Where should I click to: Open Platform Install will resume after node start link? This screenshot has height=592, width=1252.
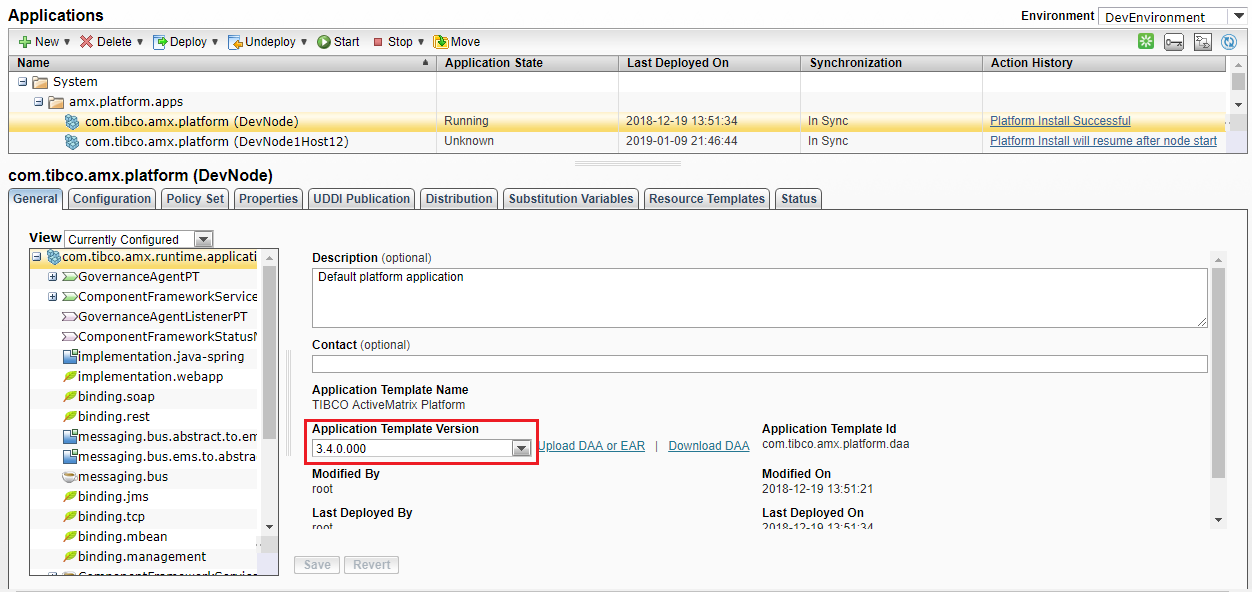[x=1103, y=141]
